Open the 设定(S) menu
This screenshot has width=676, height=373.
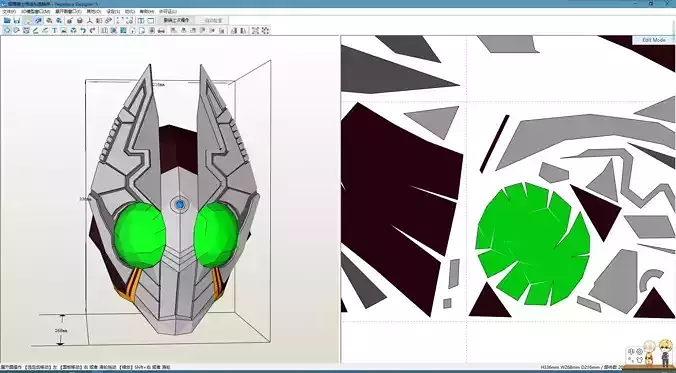click(113, 11)
